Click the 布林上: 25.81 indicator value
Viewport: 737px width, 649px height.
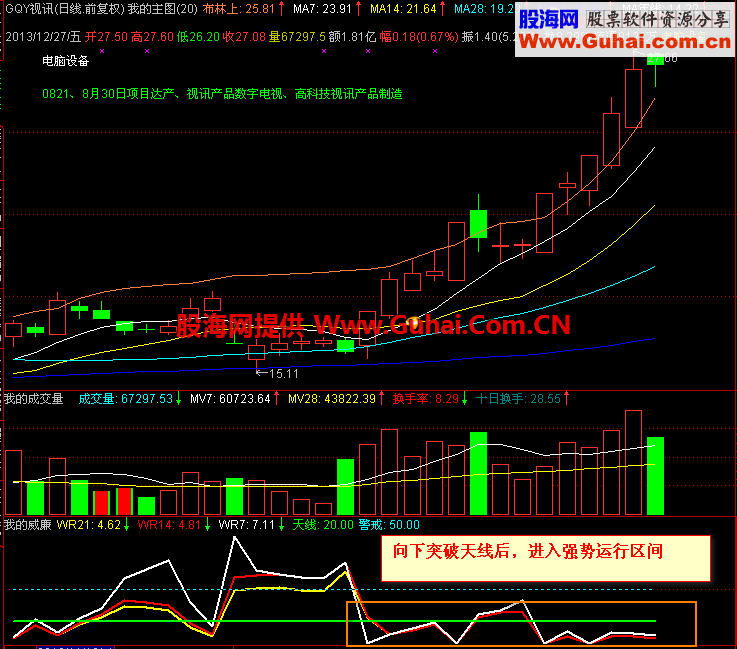(239, 9)
